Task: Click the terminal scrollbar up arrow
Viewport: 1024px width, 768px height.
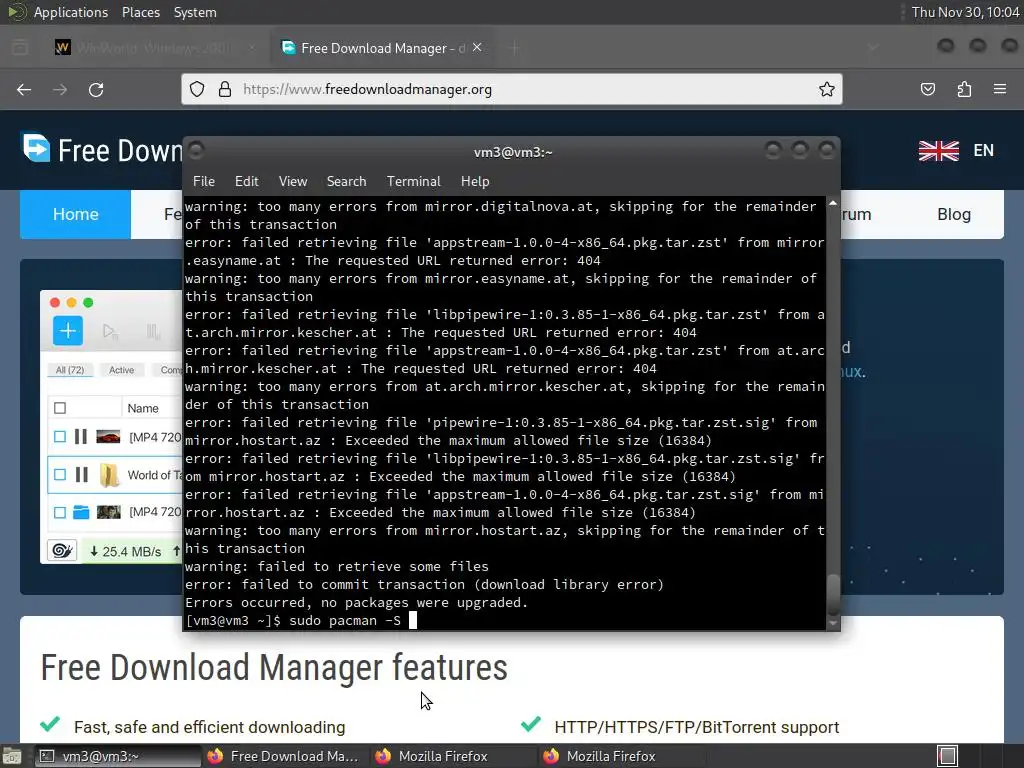Action: pyautogui.click(x=833, y=203)
